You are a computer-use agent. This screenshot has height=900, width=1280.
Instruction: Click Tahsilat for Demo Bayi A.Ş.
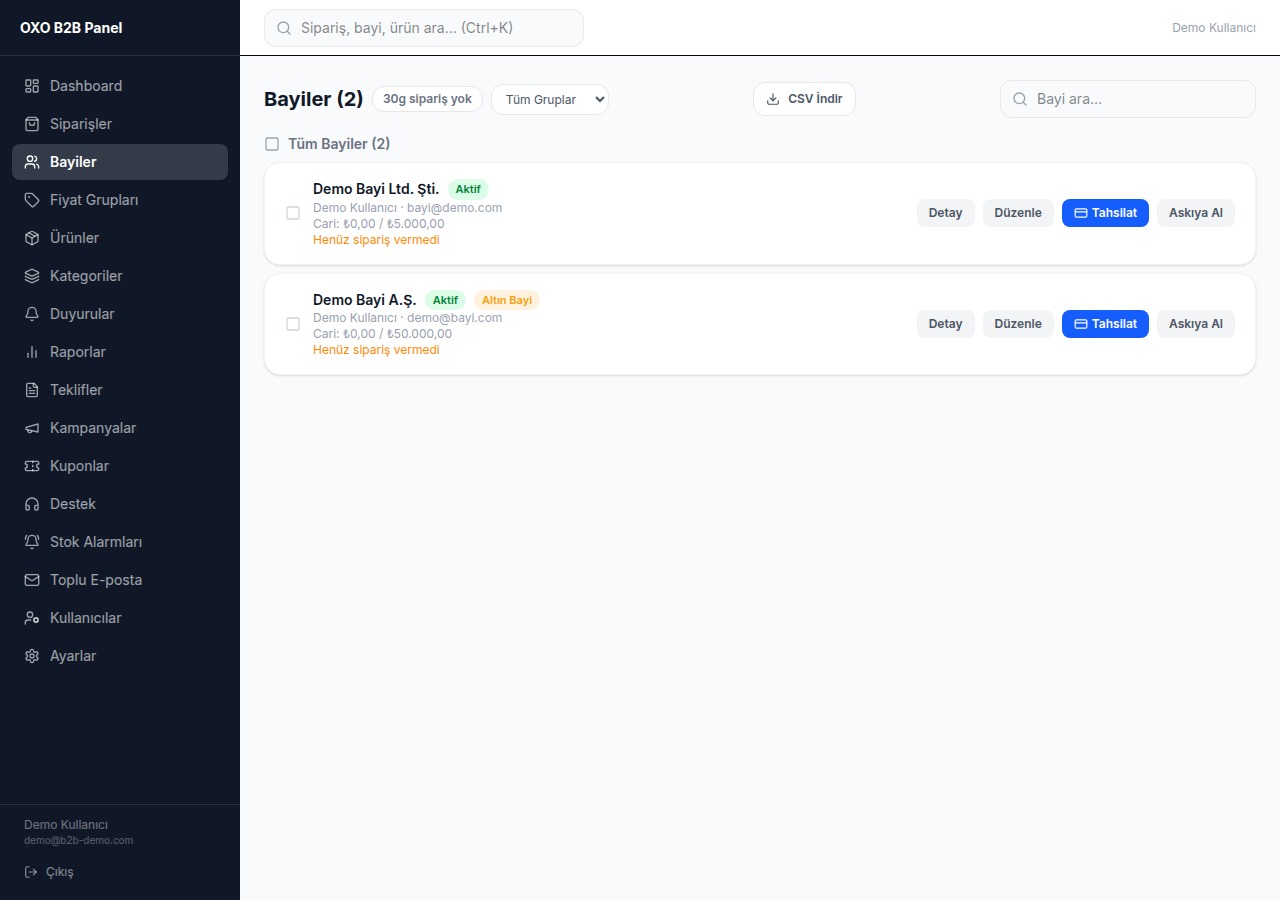click(1105, 324)
